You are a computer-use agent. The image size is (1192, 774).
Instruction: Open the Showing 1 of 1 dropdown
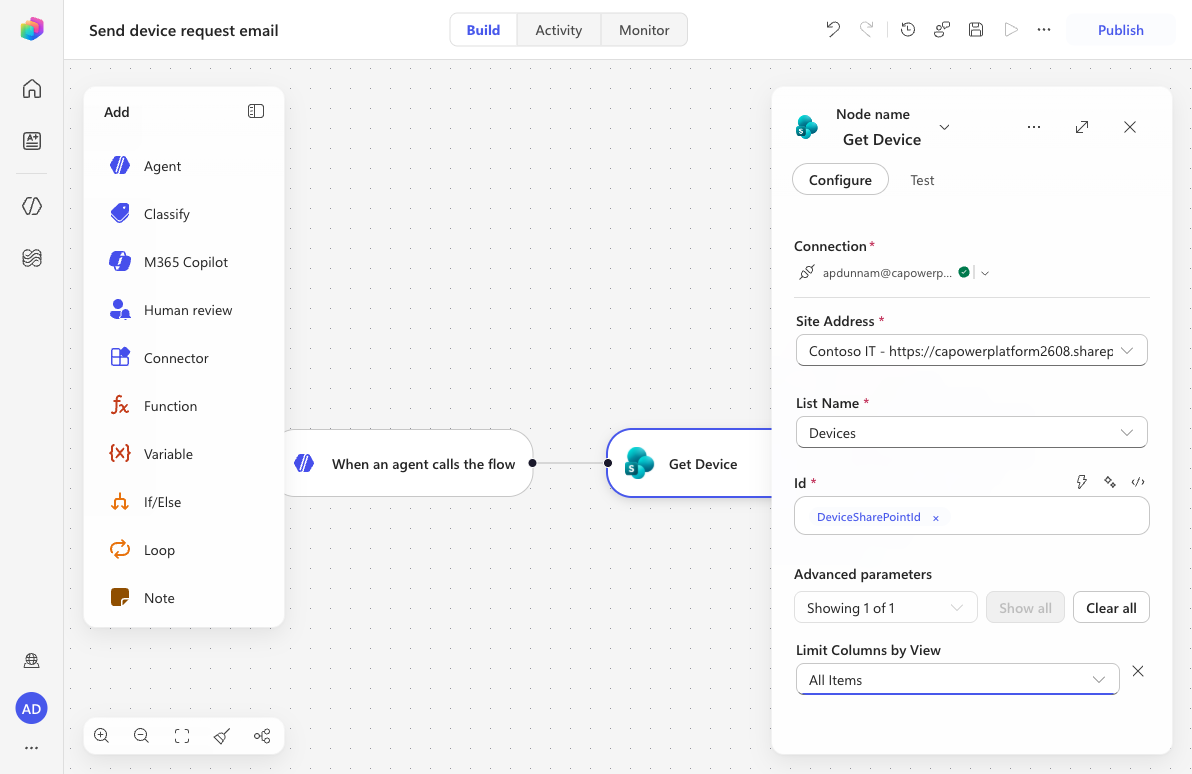point(886,607)
